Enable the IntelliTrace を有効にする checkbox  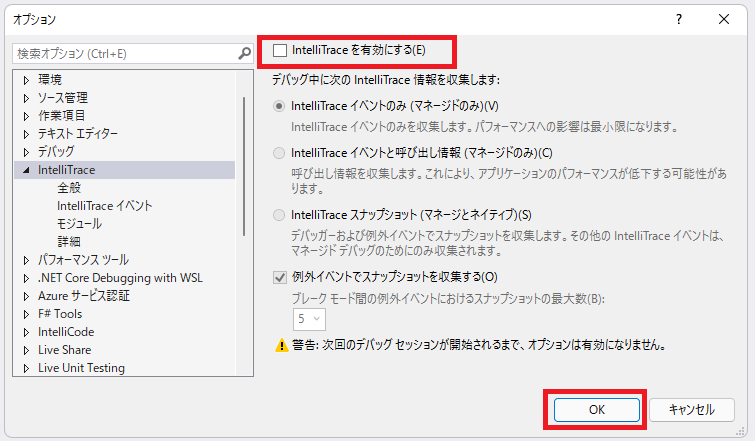(280, 50)
